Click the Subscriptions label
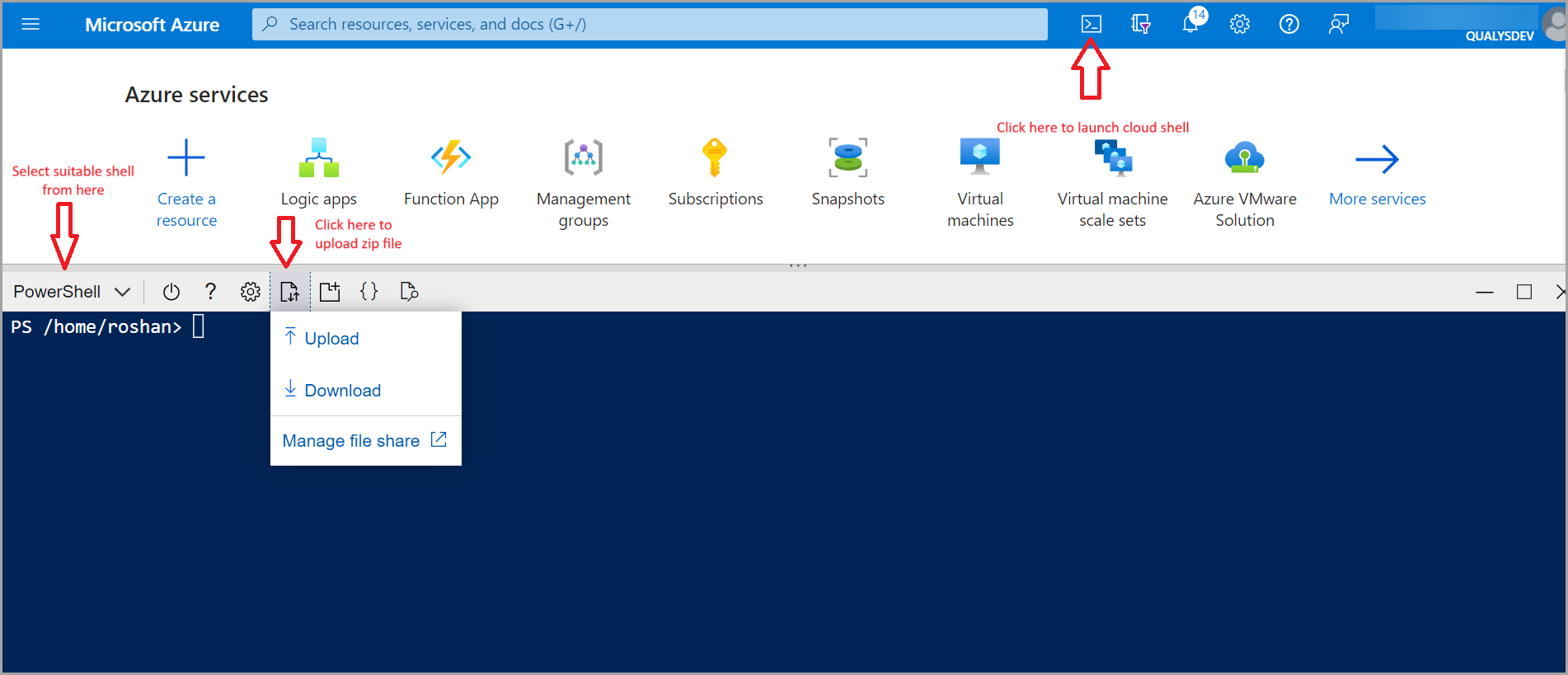Viewport: 1568px width, 675px height. point(716,199)
